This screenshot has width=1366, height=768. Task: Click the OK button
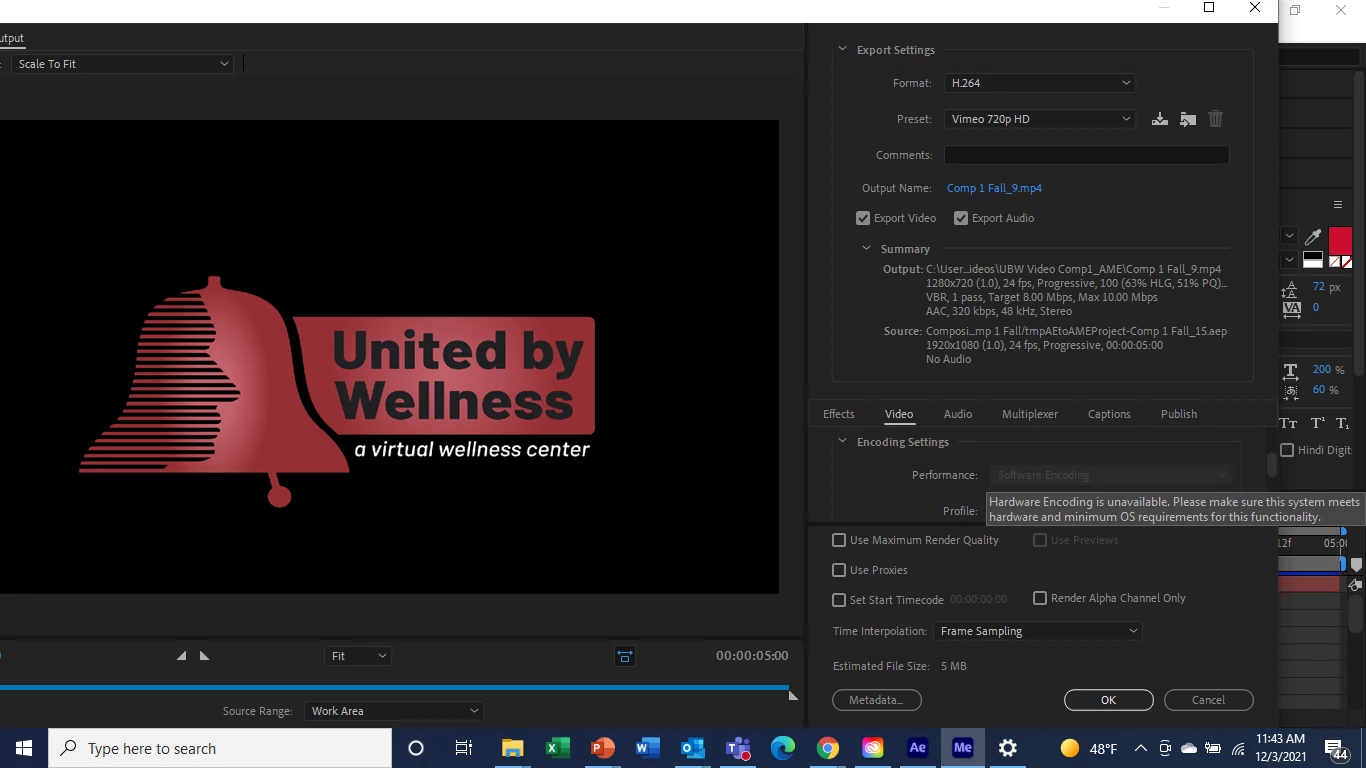[x=1108, y=700]
